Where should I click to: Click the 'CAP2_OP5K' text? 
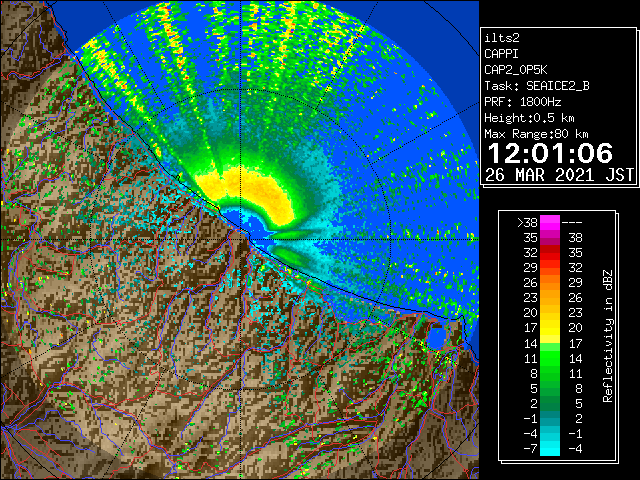[516, 70]
